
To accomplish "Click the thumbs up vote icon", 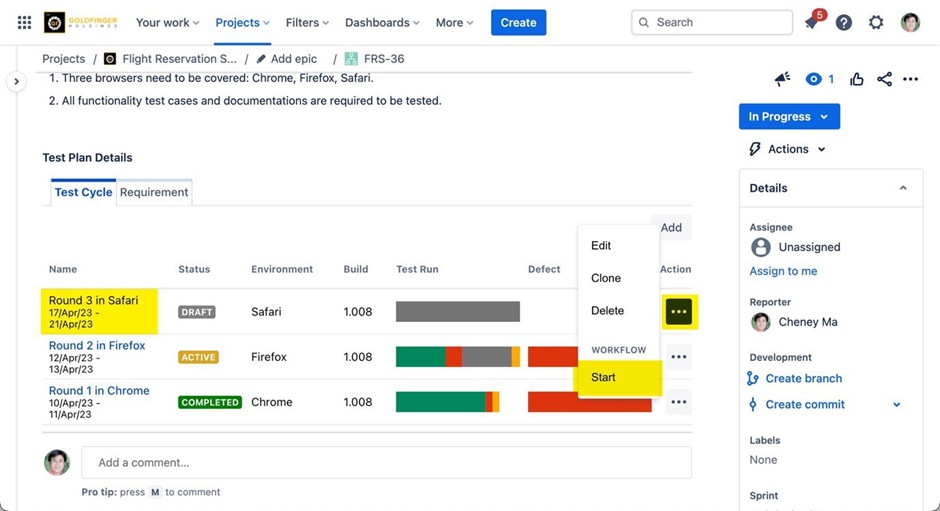I will [857, 79].
